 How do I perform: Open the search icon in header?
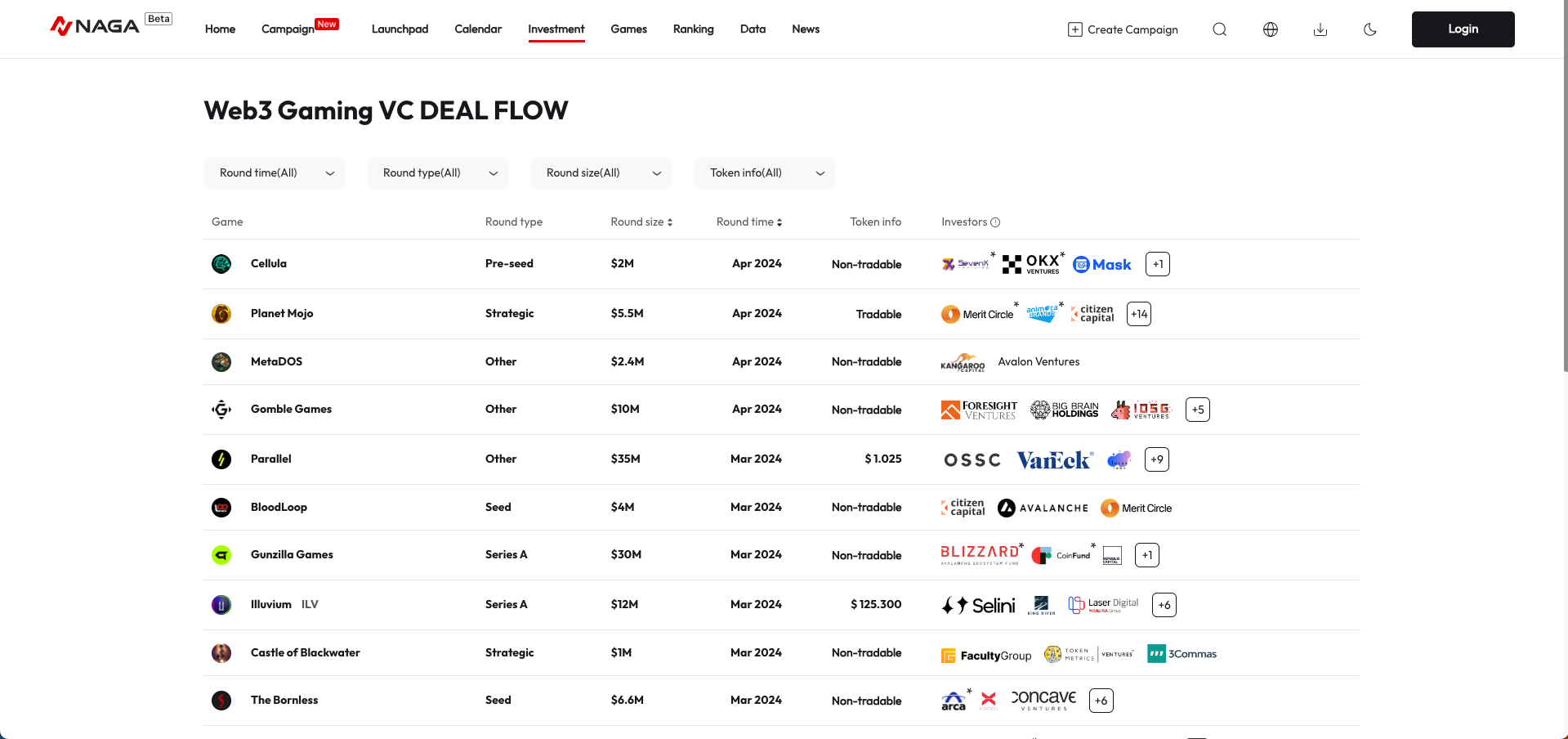coord(1219,29)
